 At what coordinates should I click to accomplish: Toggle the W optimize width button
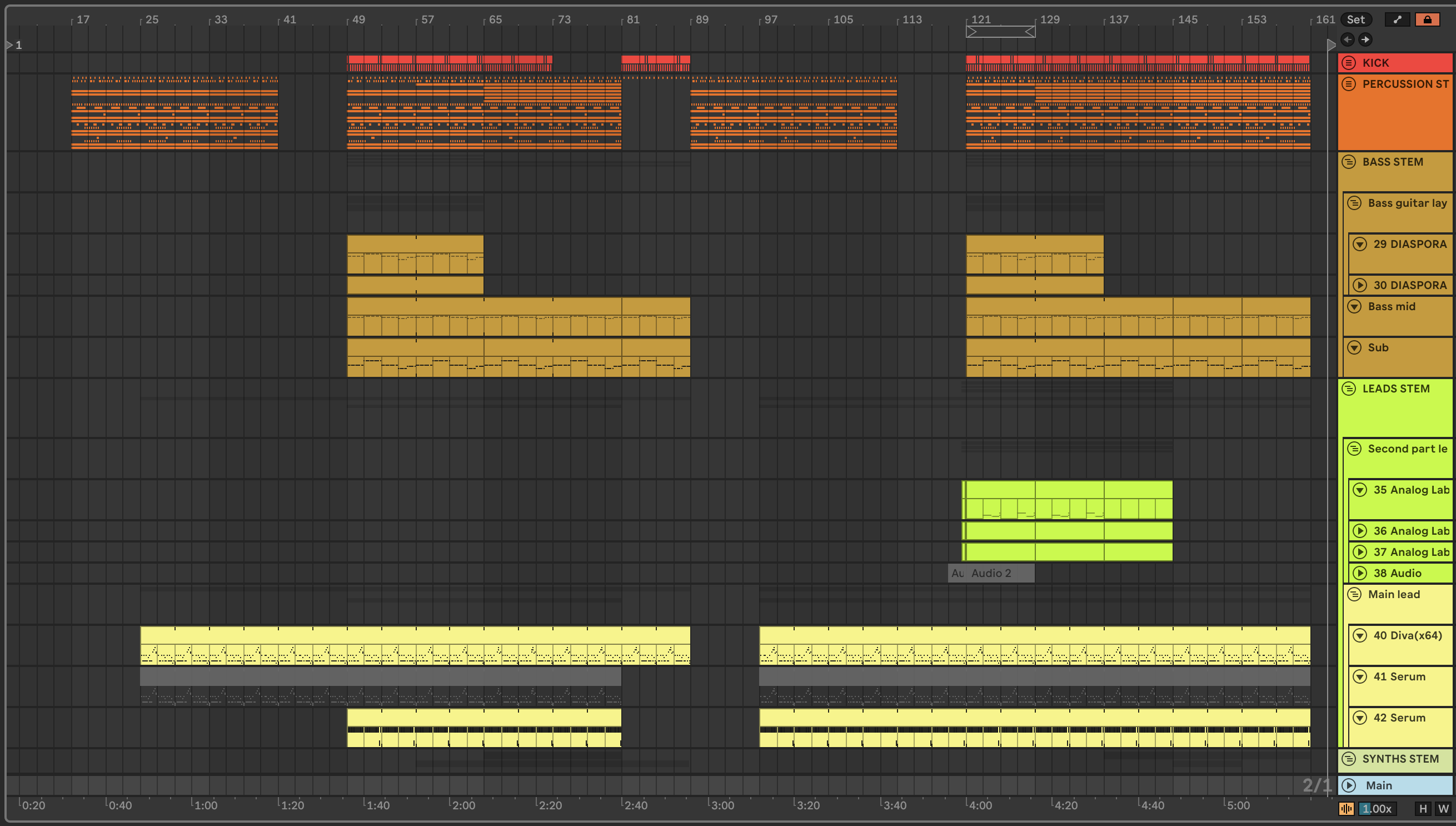tap(1444, 808)
